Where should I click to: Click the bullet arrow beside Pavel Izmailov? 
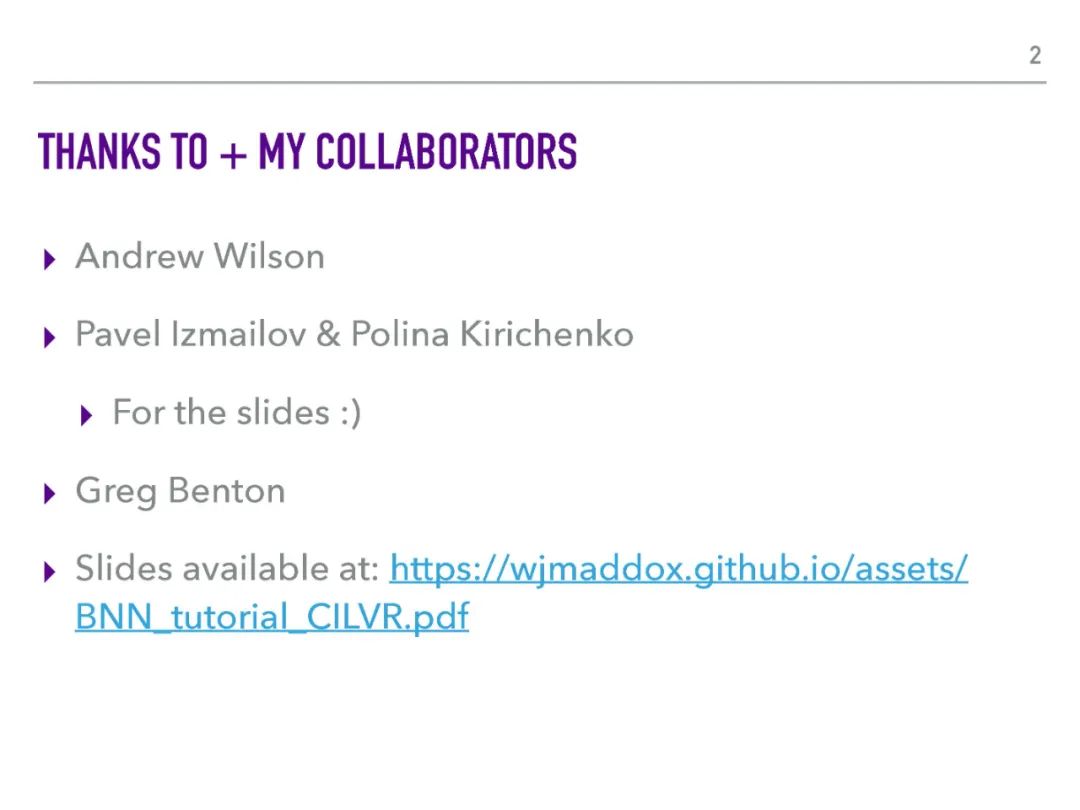coord(51,336)
